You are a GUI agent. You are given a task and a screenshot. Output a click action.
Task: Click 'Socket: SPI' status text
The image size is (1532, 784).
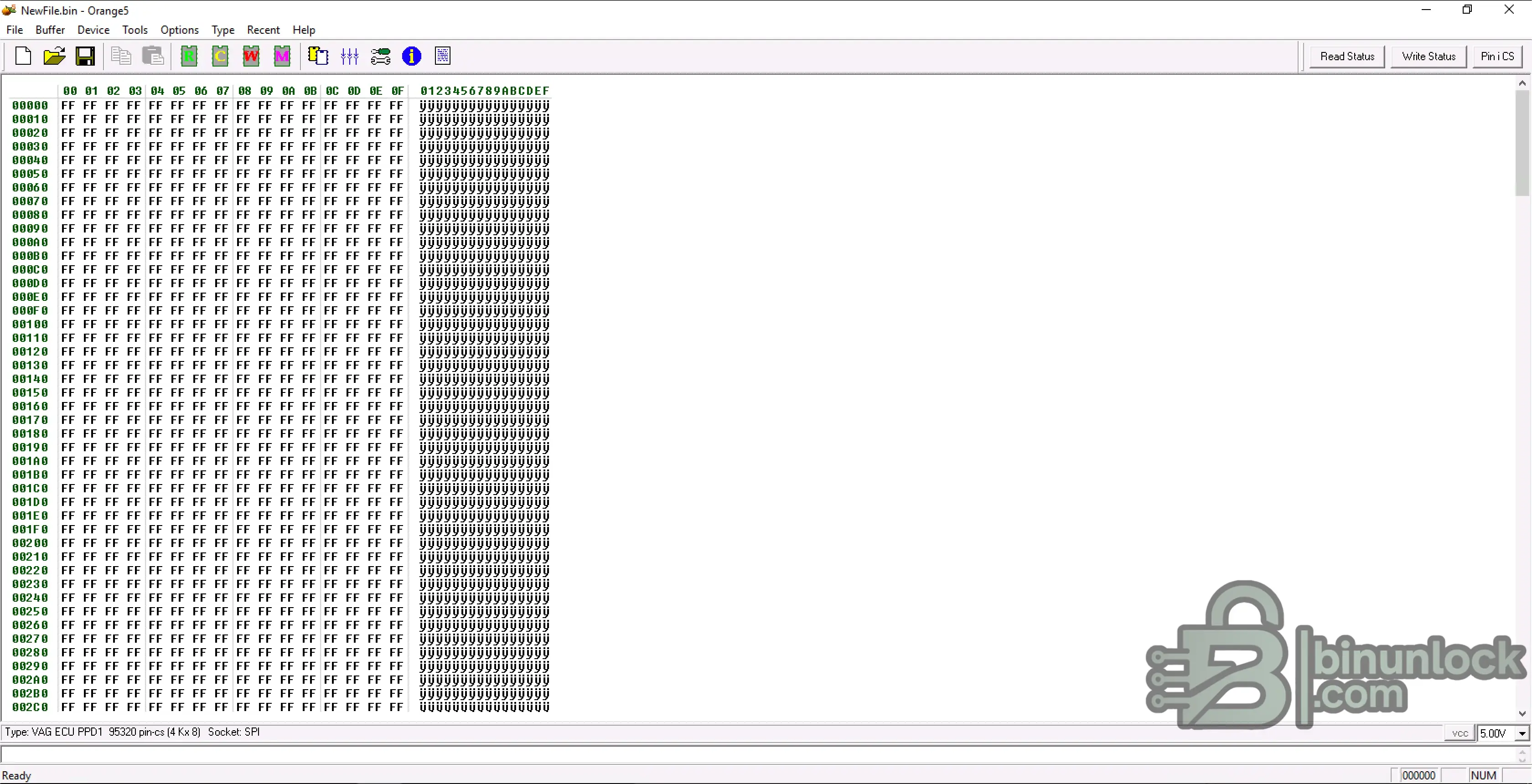[x=234, y=732]
